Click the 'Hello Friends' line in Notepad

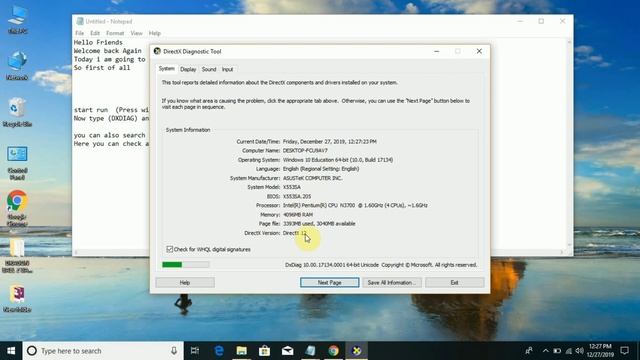(98, 42)
